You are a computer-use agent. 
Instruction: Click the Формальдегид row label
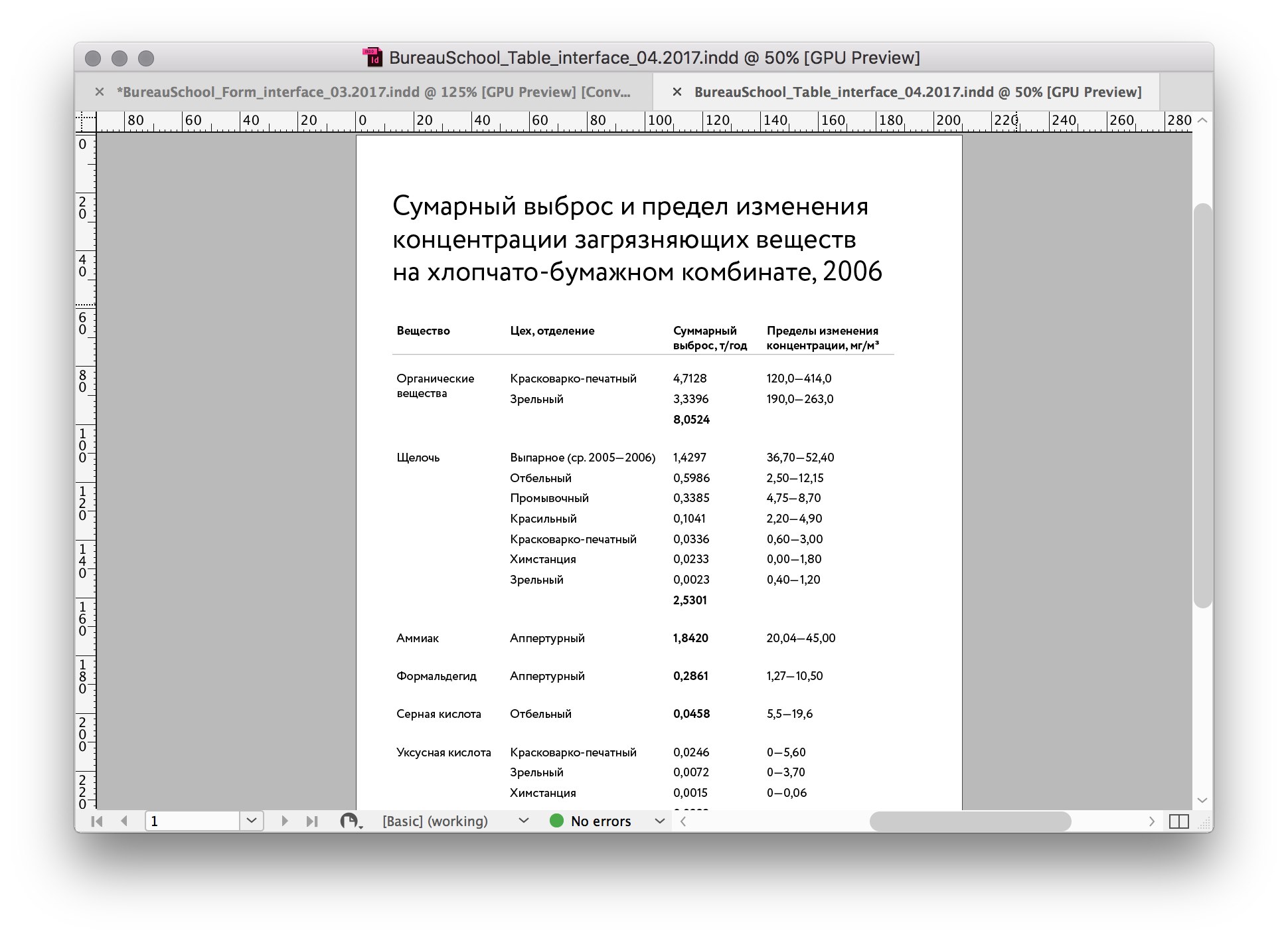coord(436,676)
